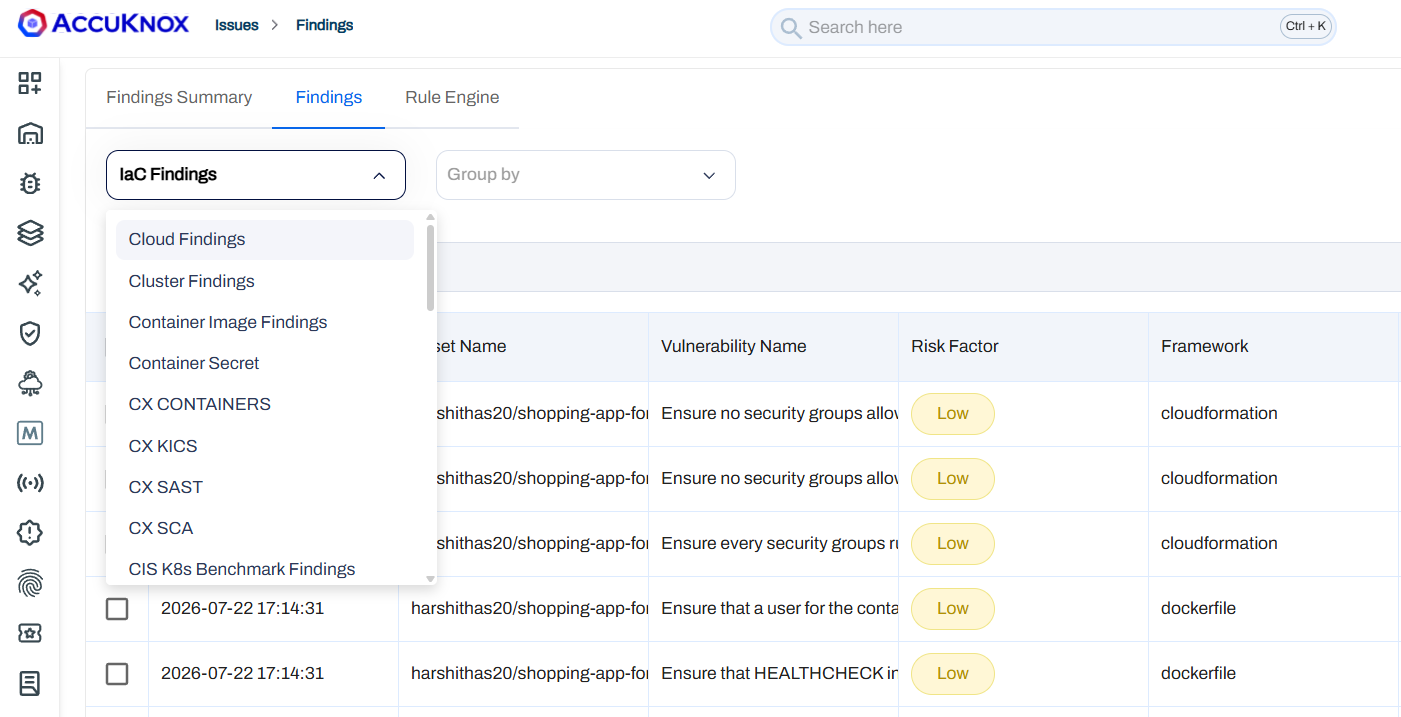
Task: Click Low badge in user container row
Action: (x=953, y=608)
